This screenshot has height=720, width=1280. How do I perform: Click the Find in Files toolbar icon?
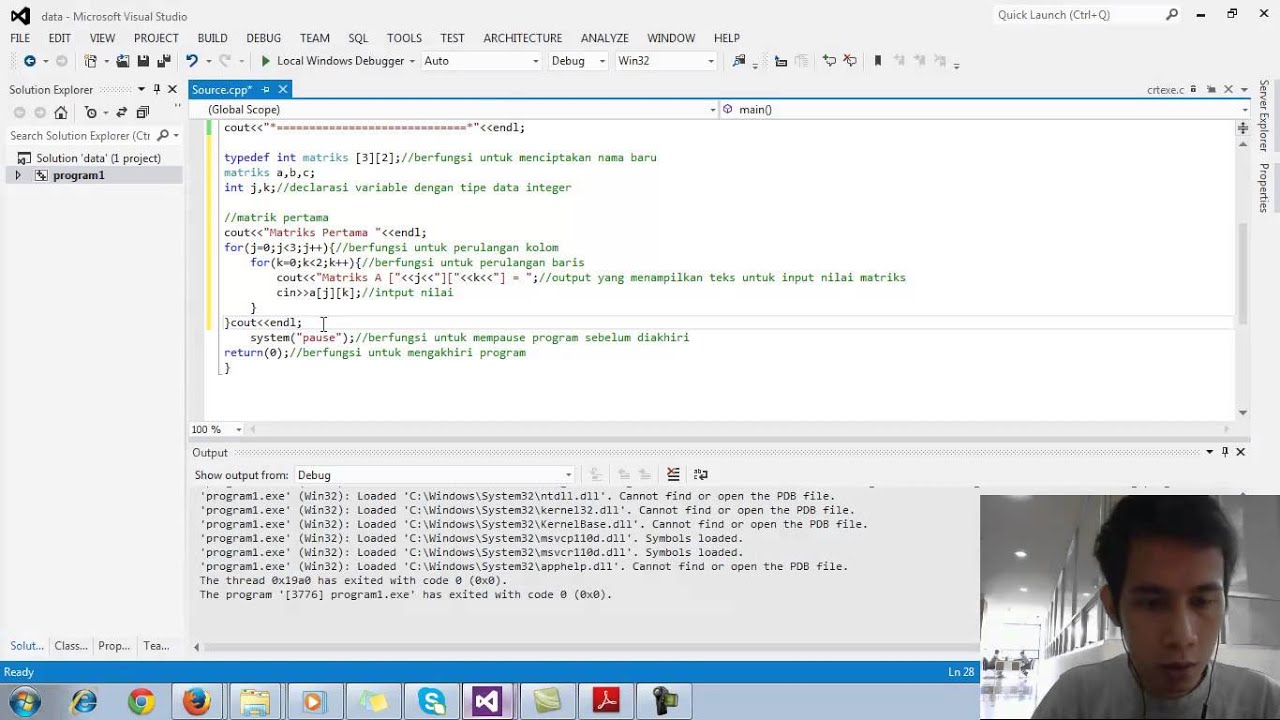point(739,61)
